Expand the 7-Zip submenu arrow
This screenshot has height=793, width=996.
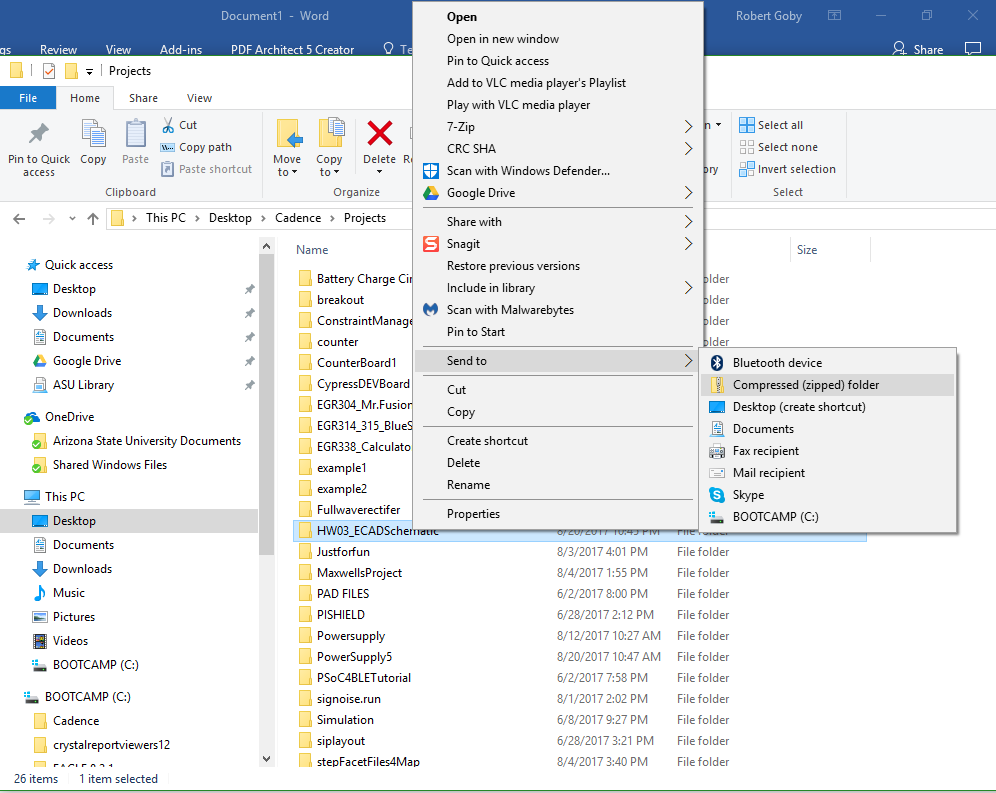(688, 127)
